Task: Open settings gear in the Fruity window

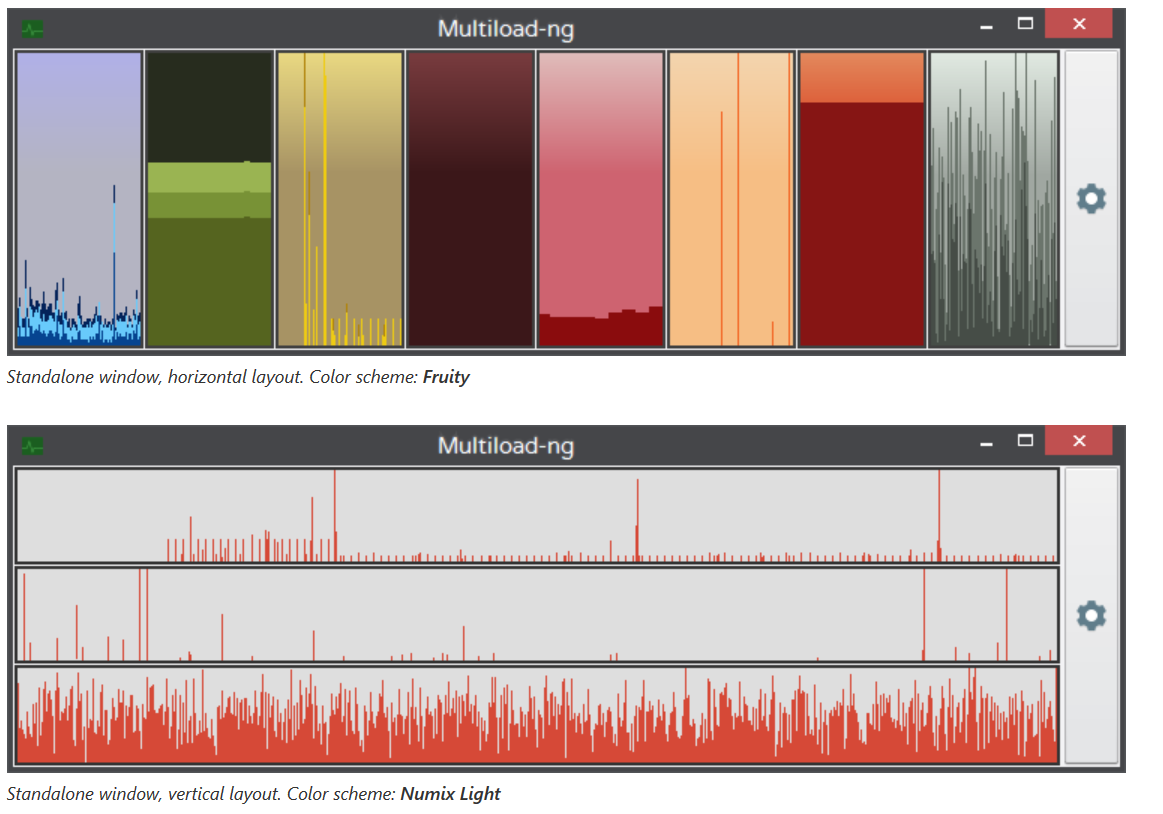Action: tap(1090, 199)
